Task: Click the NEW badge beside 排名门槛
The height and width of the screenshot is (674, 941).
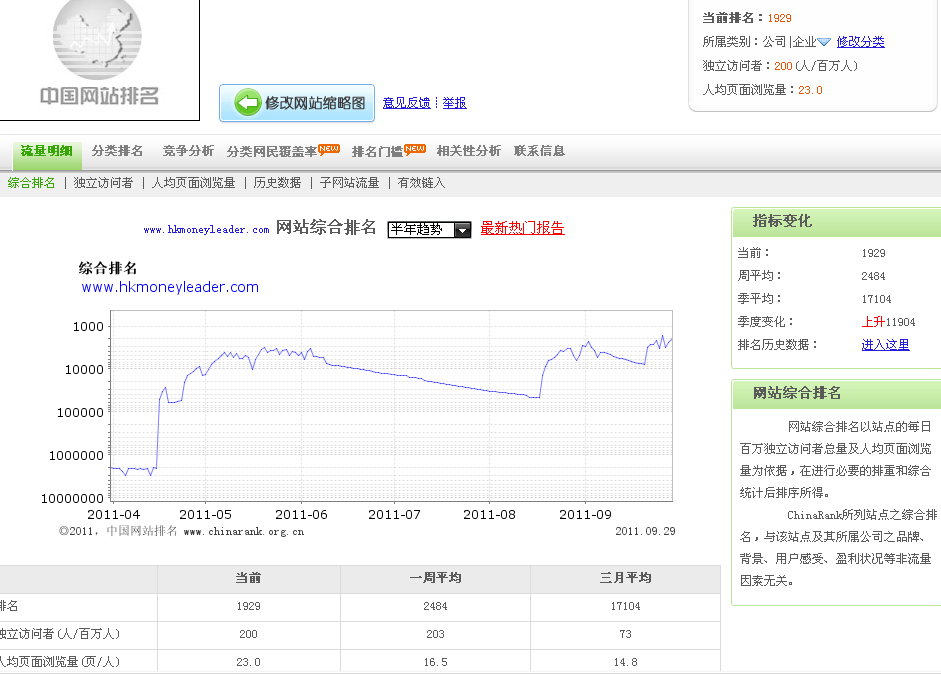Action: [415, 149]
